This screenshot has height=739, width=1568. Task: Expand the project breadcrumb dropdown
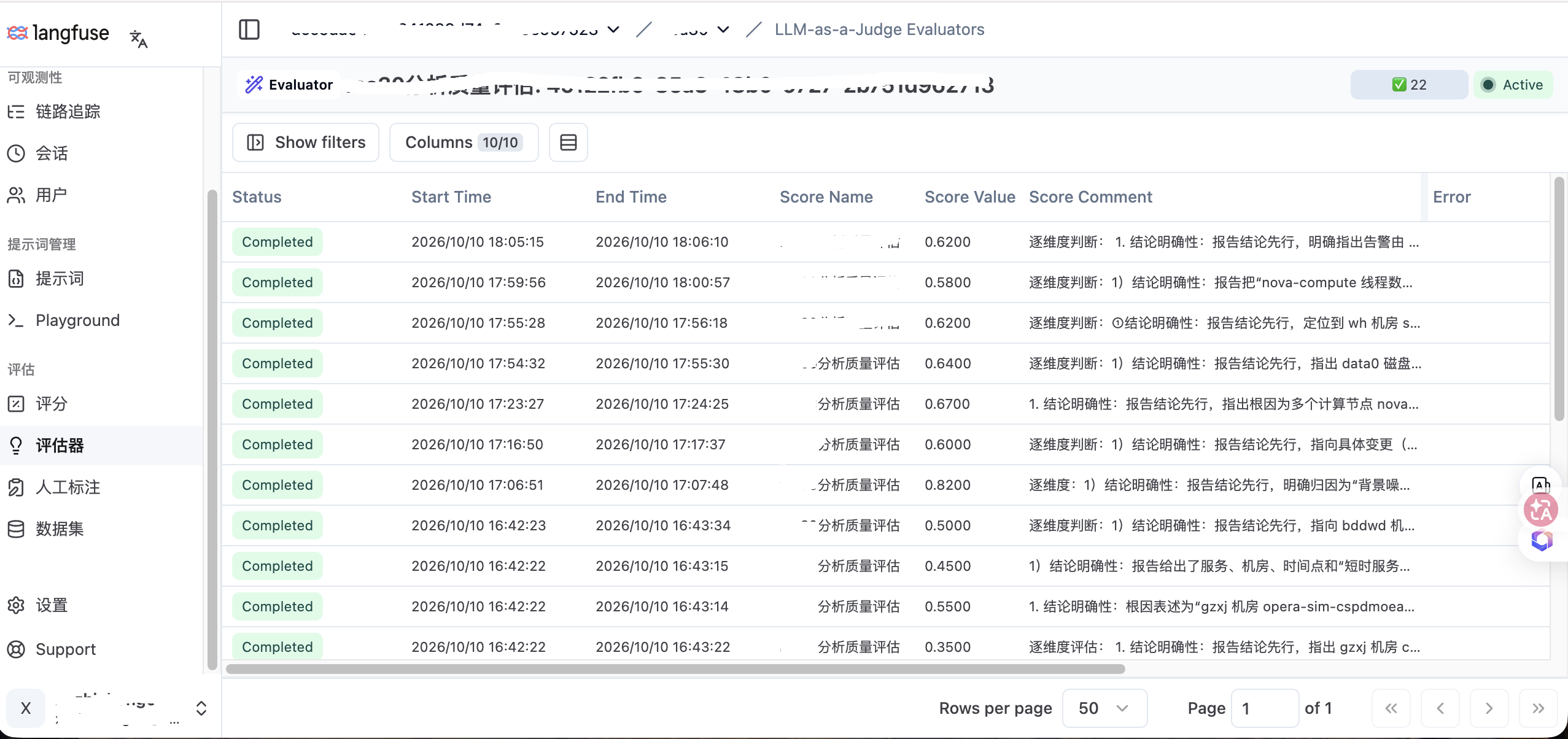click(724, 29)
